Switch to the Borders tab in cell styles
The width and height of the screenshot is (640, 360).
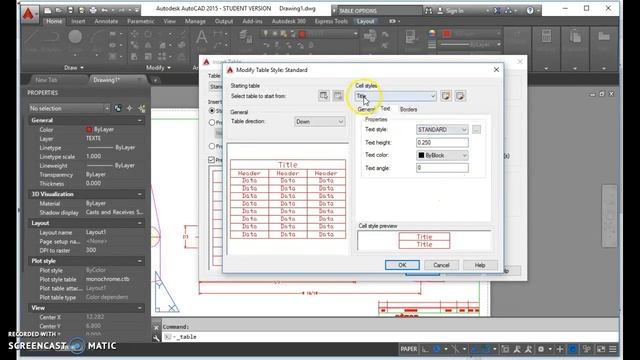[409, 109]
